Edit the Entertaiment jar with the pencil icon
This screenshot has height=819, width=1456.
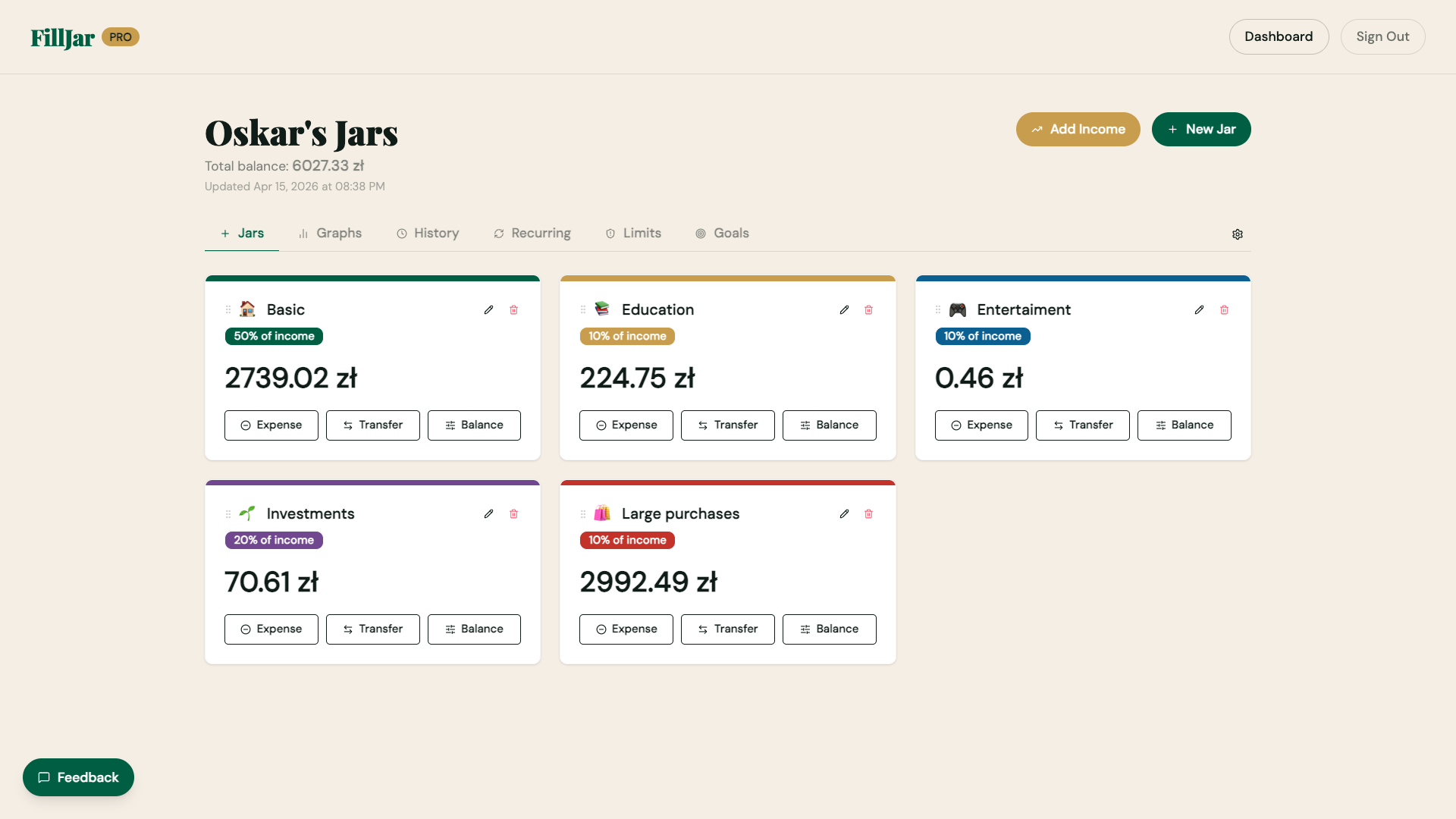pos(1199,309)
